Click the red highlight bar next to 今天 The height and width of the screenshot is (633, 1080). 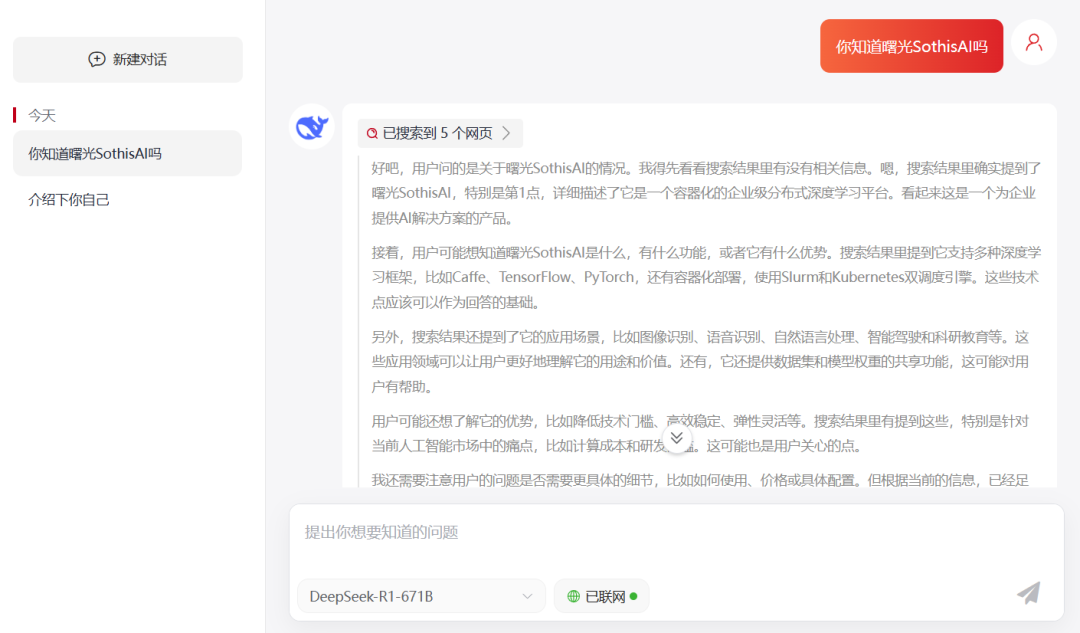[12, 114]
